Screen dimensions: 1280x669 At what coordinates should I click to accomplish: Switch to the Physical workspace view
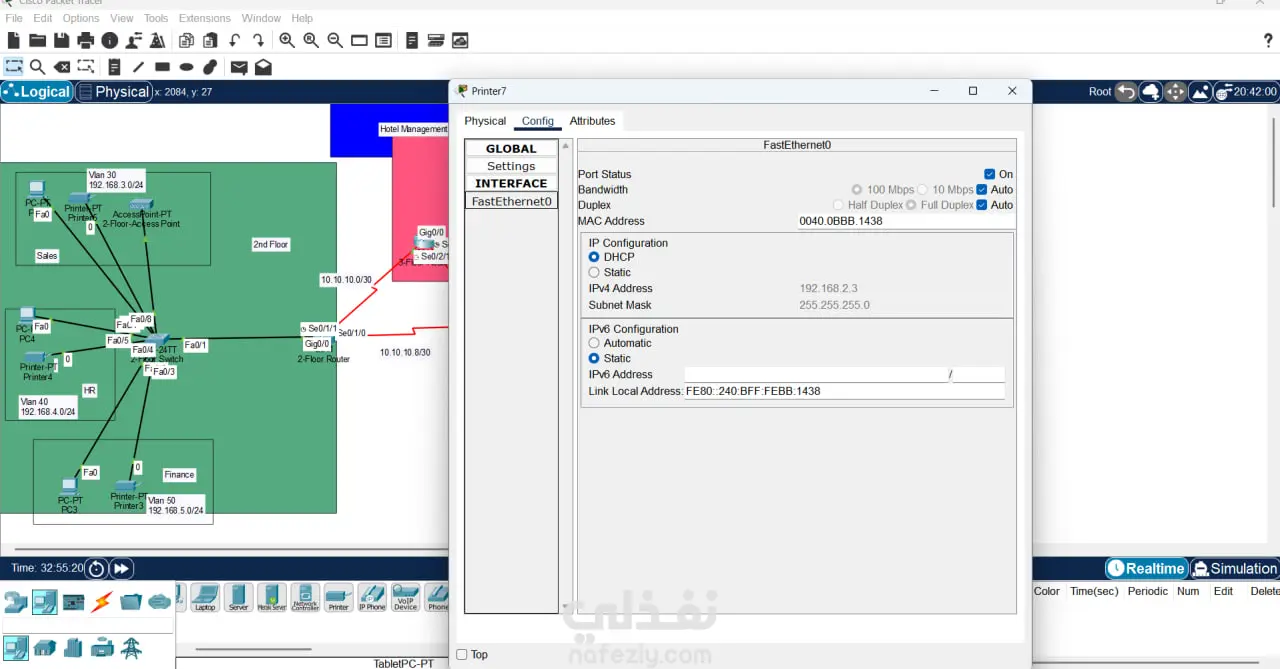[113, 92]
